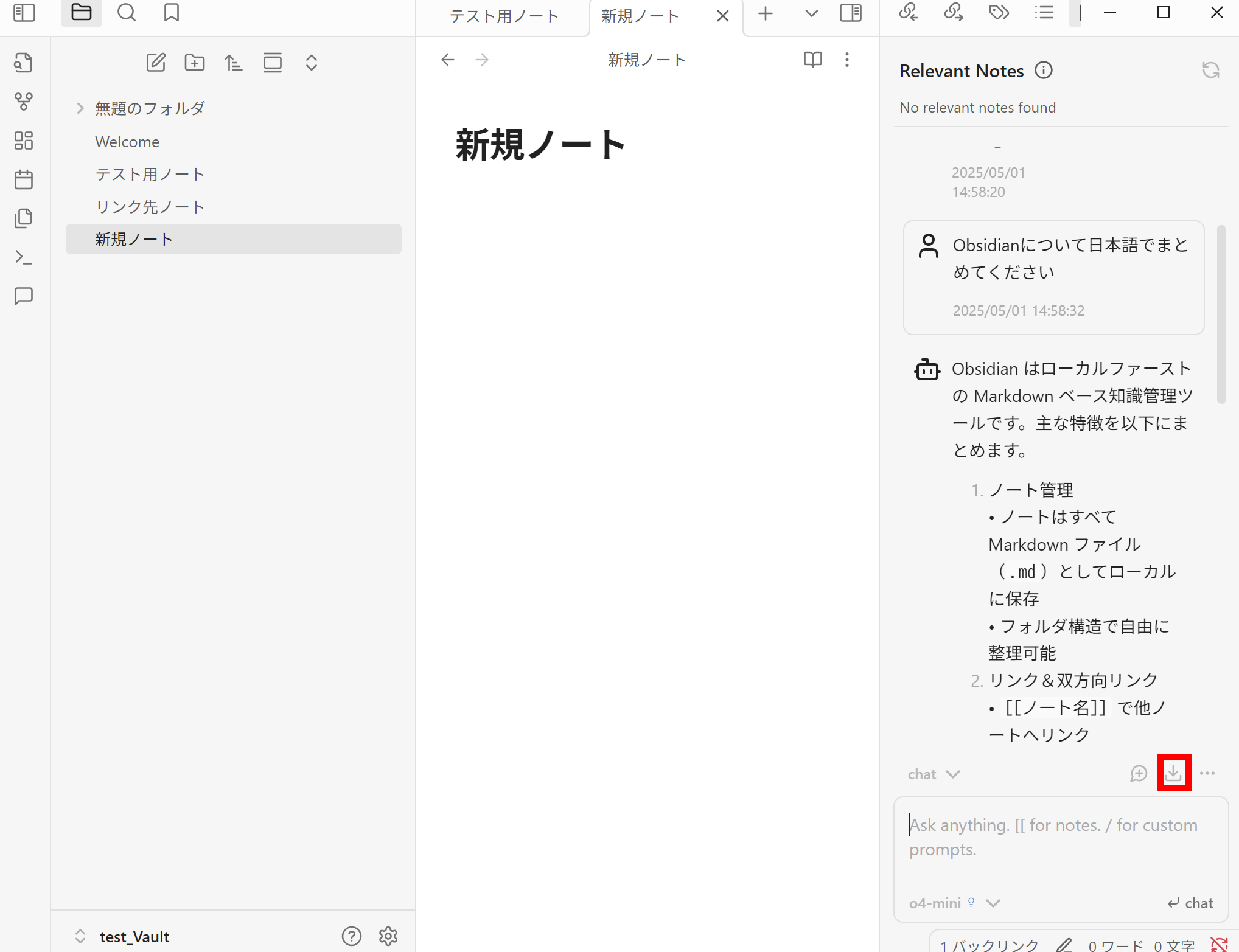The width and height of the screenshot is (1239, 952).
Task: Click the user message Obsidianについて日本語でまとめてください
Action: tap(1071, 259)
